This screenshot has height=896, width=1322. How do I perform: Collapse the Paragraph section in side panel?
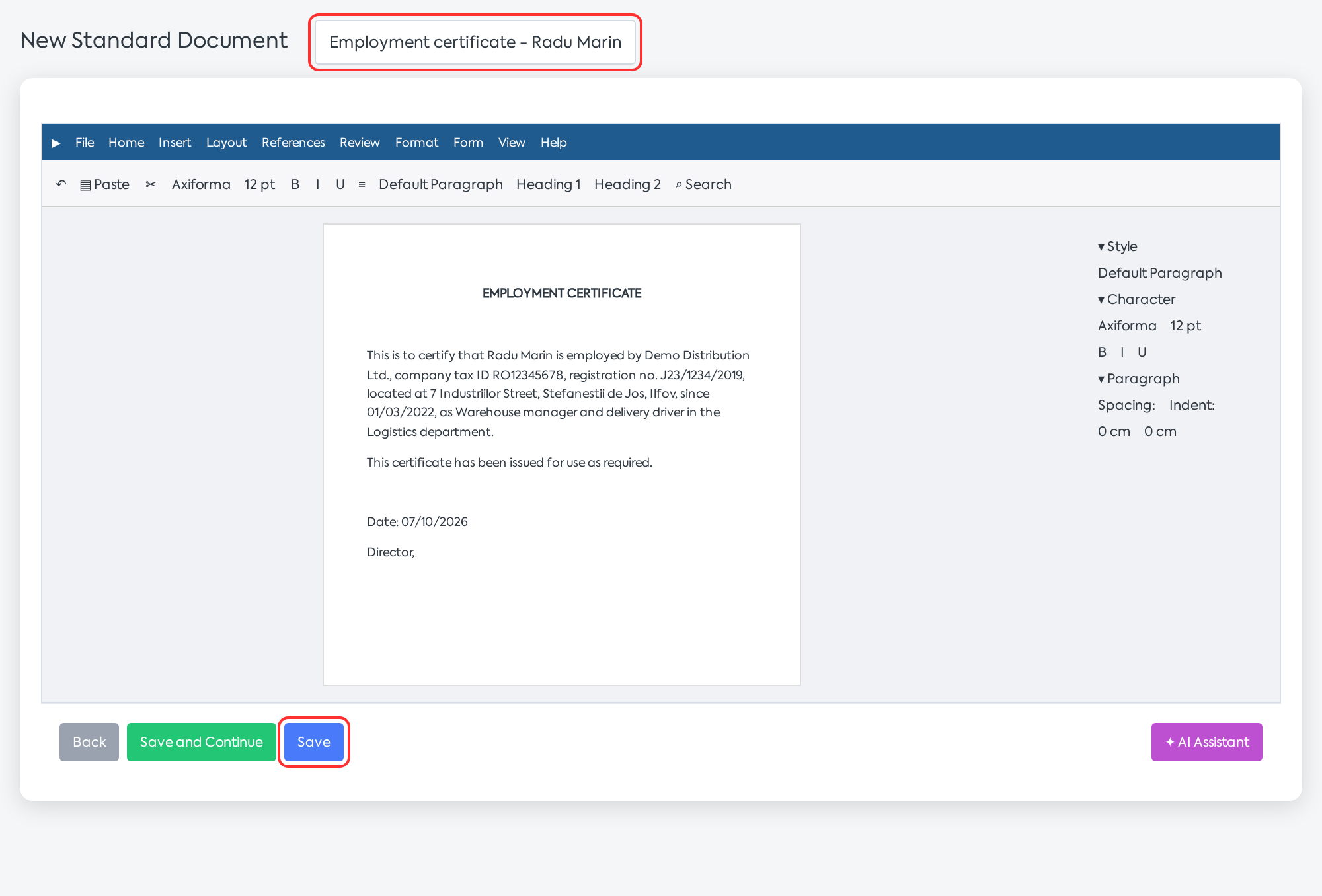(1138, 379)
